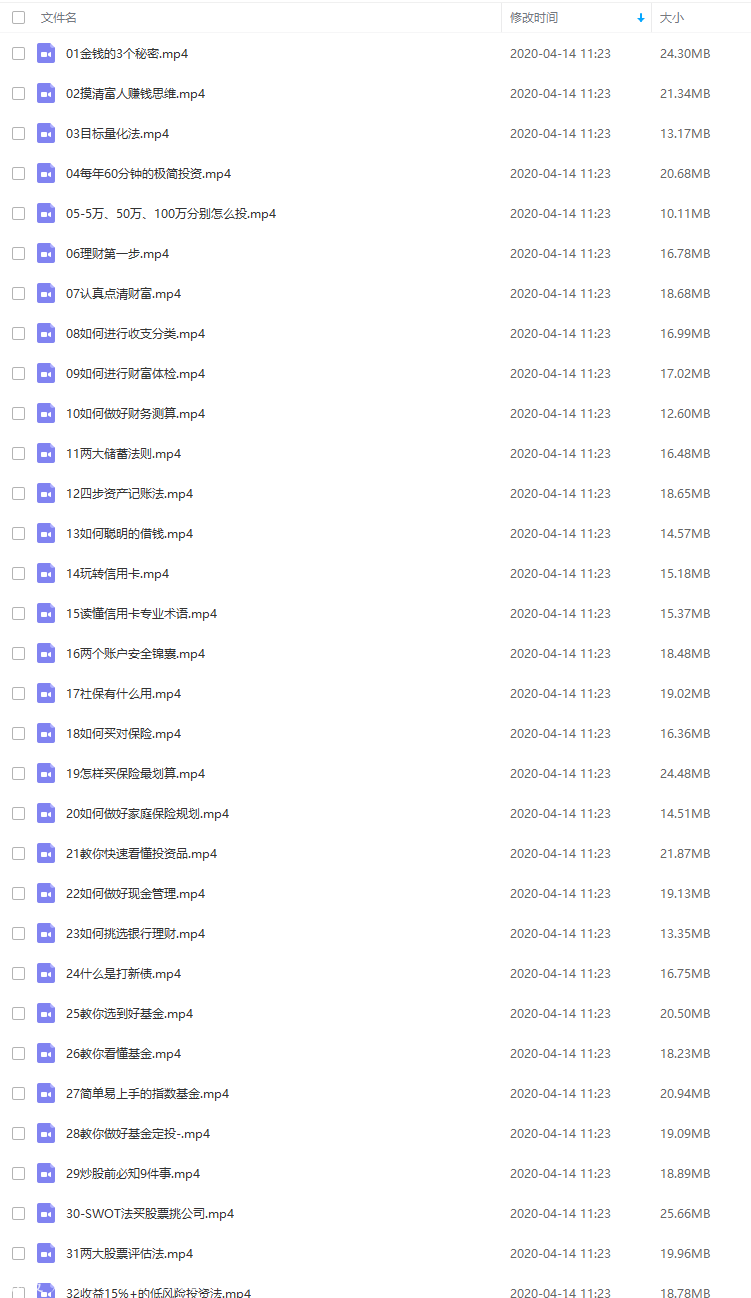The height and width of the screenshot is (1298, 751).
Task: Sort files by 修改时间 header label
Action: click(534, 18)
